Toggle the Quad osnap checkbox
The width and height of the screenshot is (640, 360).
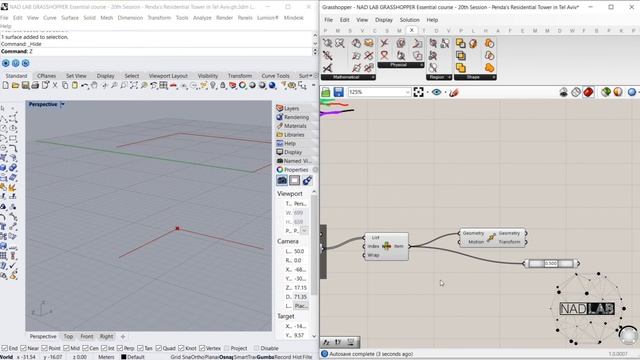(x=158, y=348)
